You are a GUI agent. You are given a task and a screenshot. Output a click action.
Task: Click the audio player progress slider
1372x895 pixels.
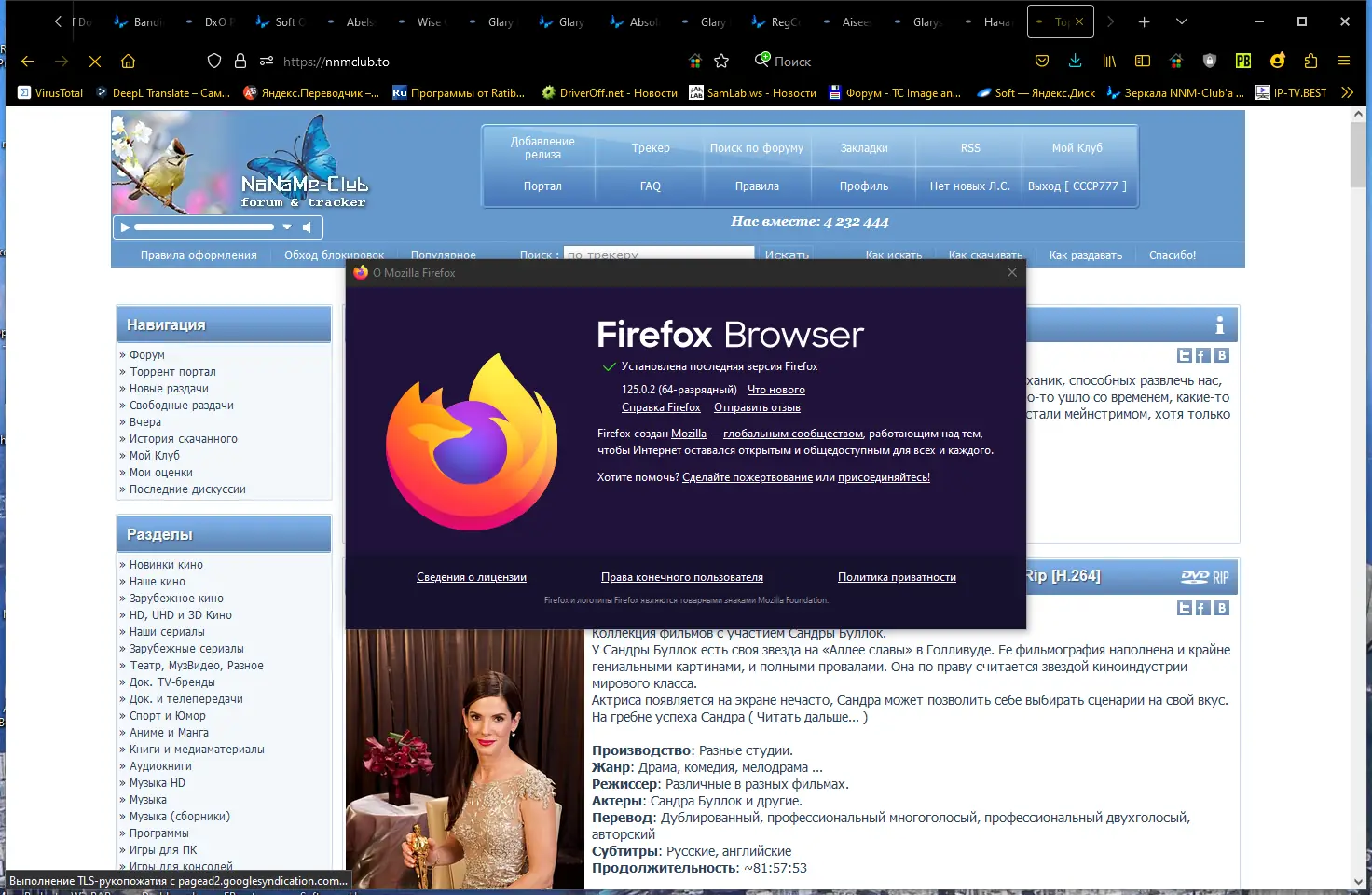coord(204,227)
